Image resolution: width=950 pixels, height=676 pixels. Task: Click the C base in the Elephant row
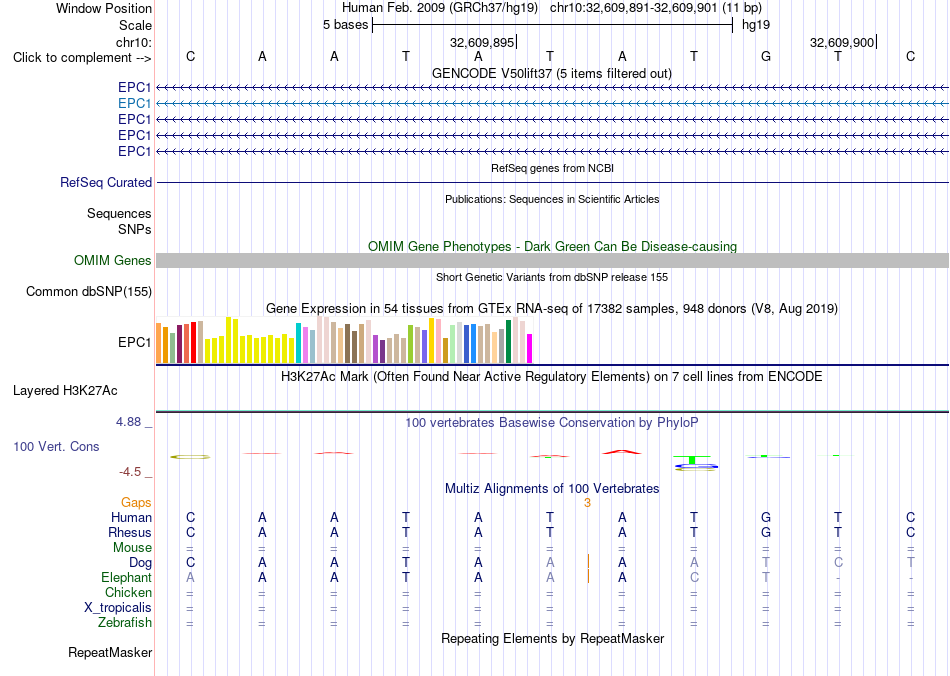(694, 577)
